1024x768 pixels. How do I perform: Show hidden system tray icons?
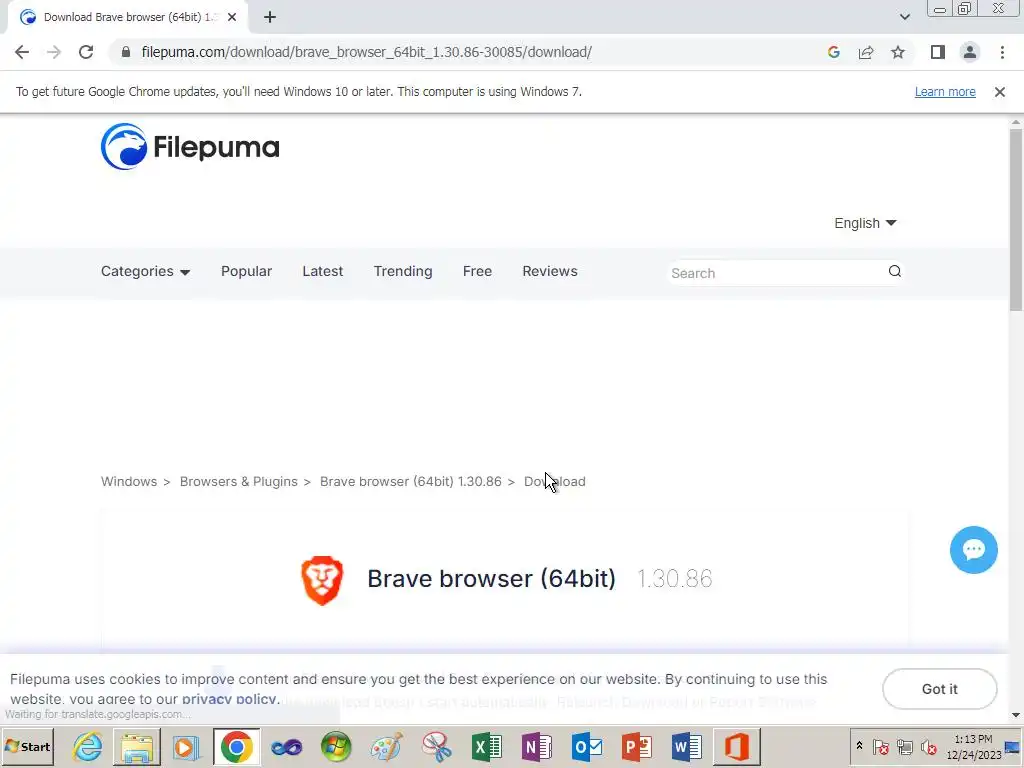[x=859, y=746]
